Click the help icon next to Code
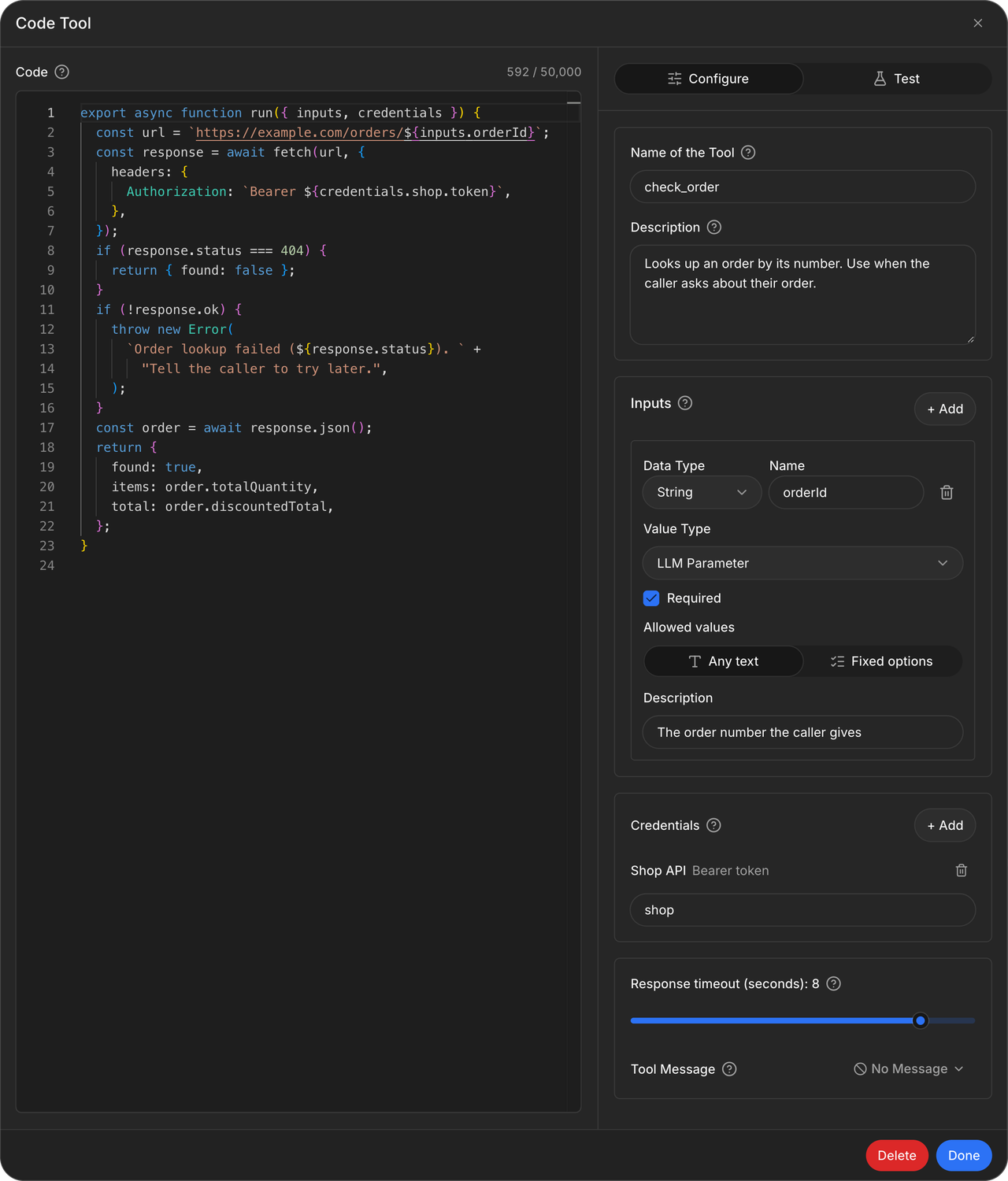Screen dimensions: 1008x1181 pos(62,72)
